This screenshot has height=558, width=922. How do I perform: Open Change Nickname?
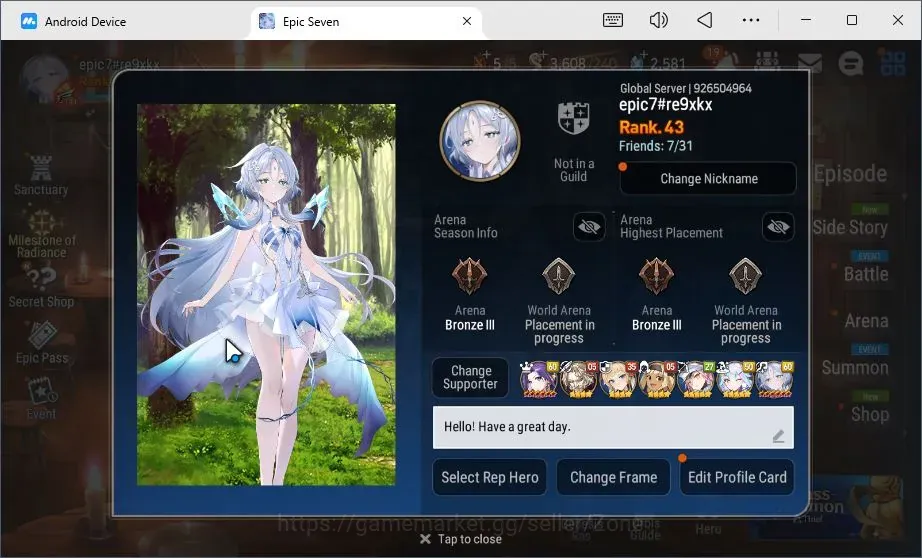pos(708,179)
